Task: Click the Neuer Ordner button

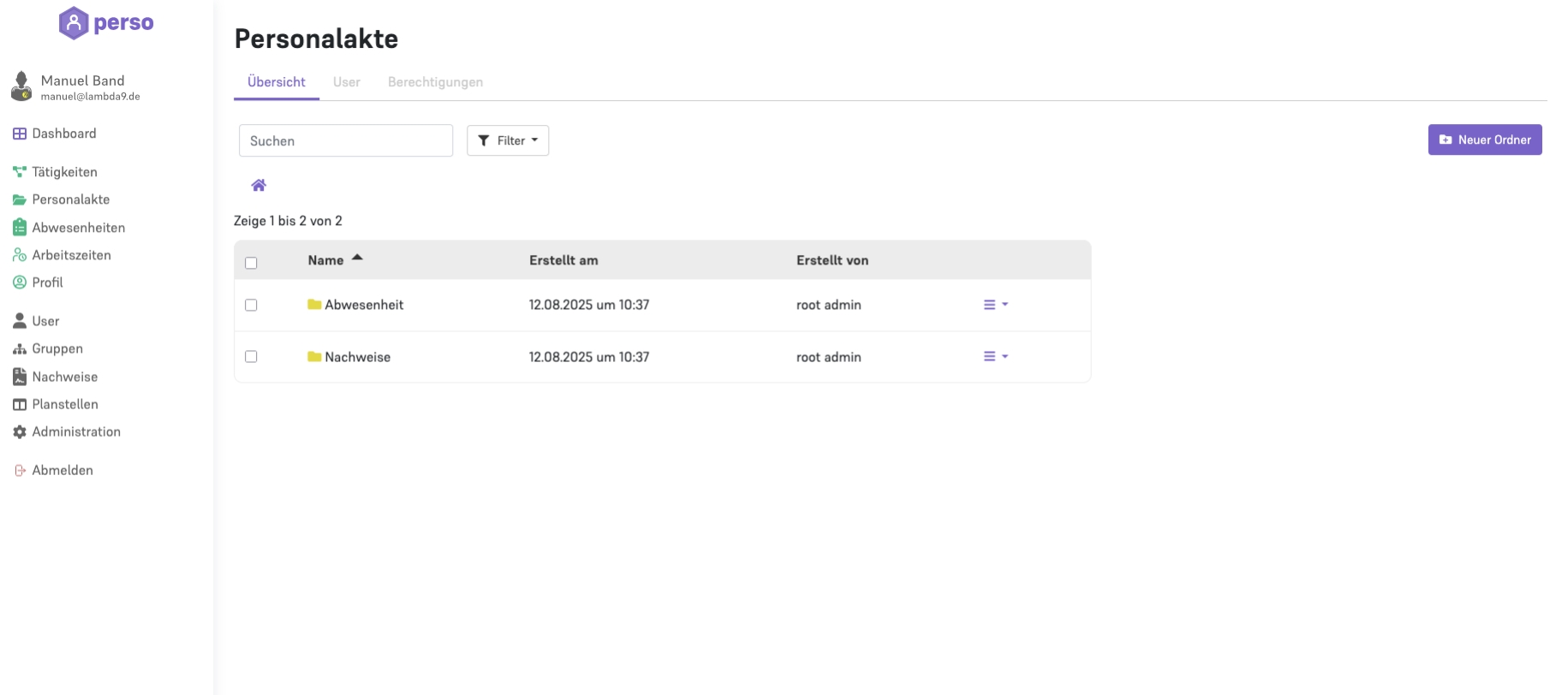Action: pyautogui.click(x=1484, y=140)
